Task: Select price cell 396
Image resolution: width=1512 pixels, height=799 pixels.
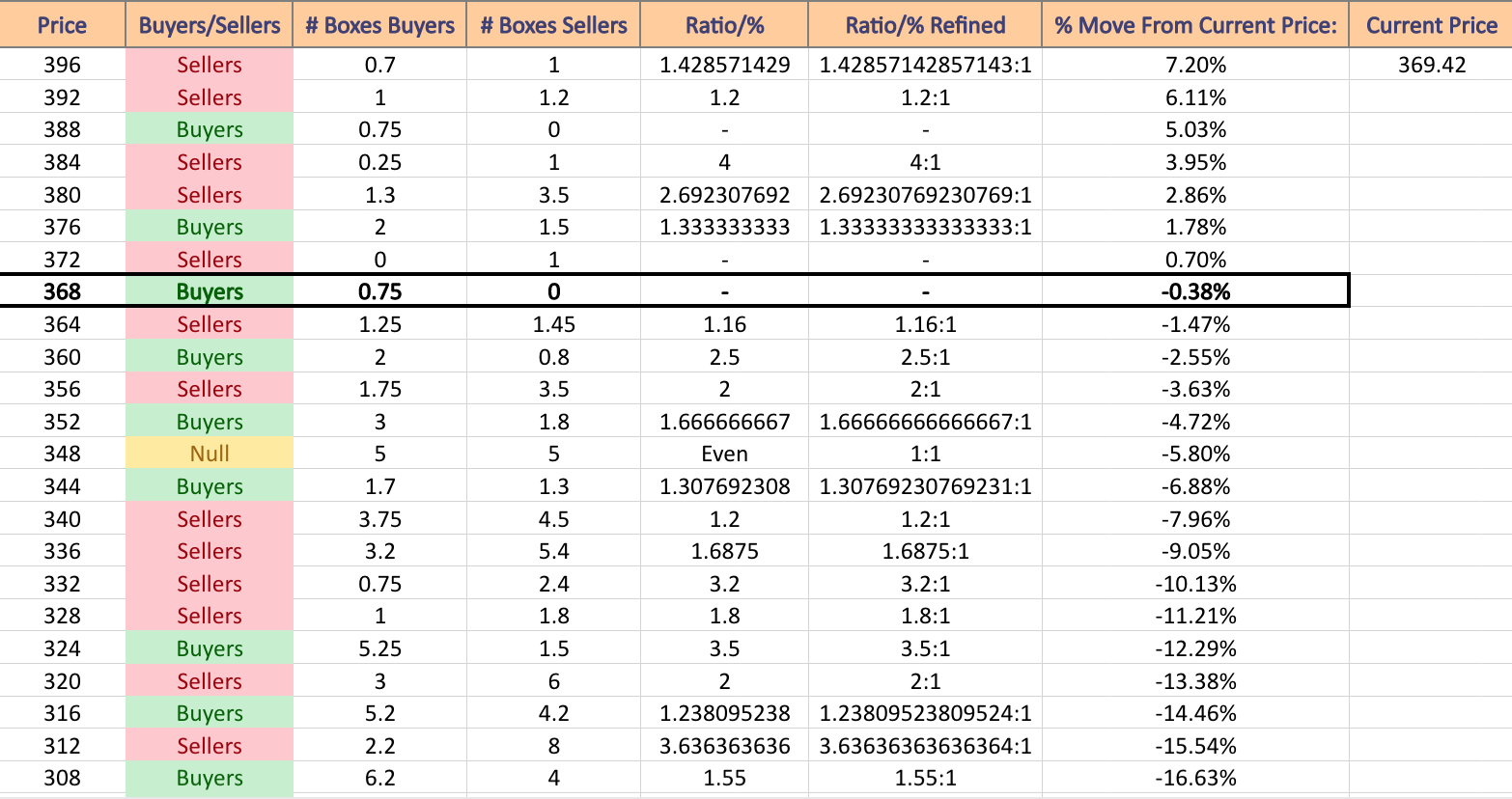Action: 63,65
